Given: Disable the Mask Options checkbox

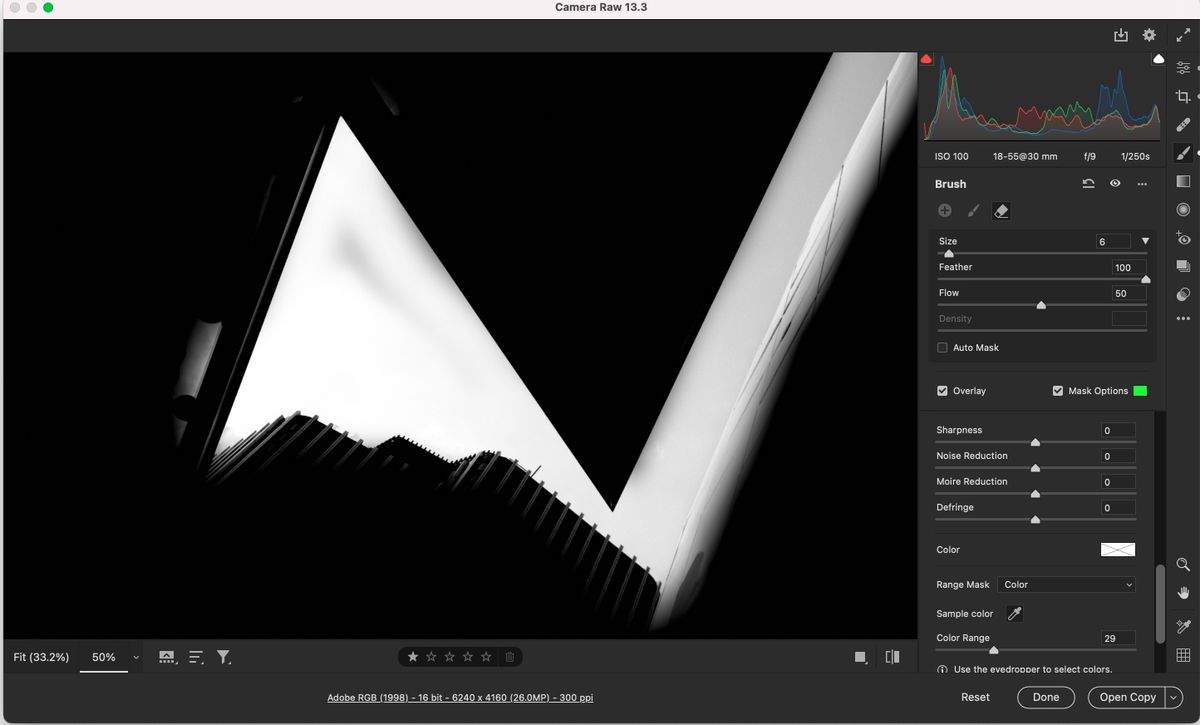Looking at the screenshot, I should click(x=1057, y=391).
